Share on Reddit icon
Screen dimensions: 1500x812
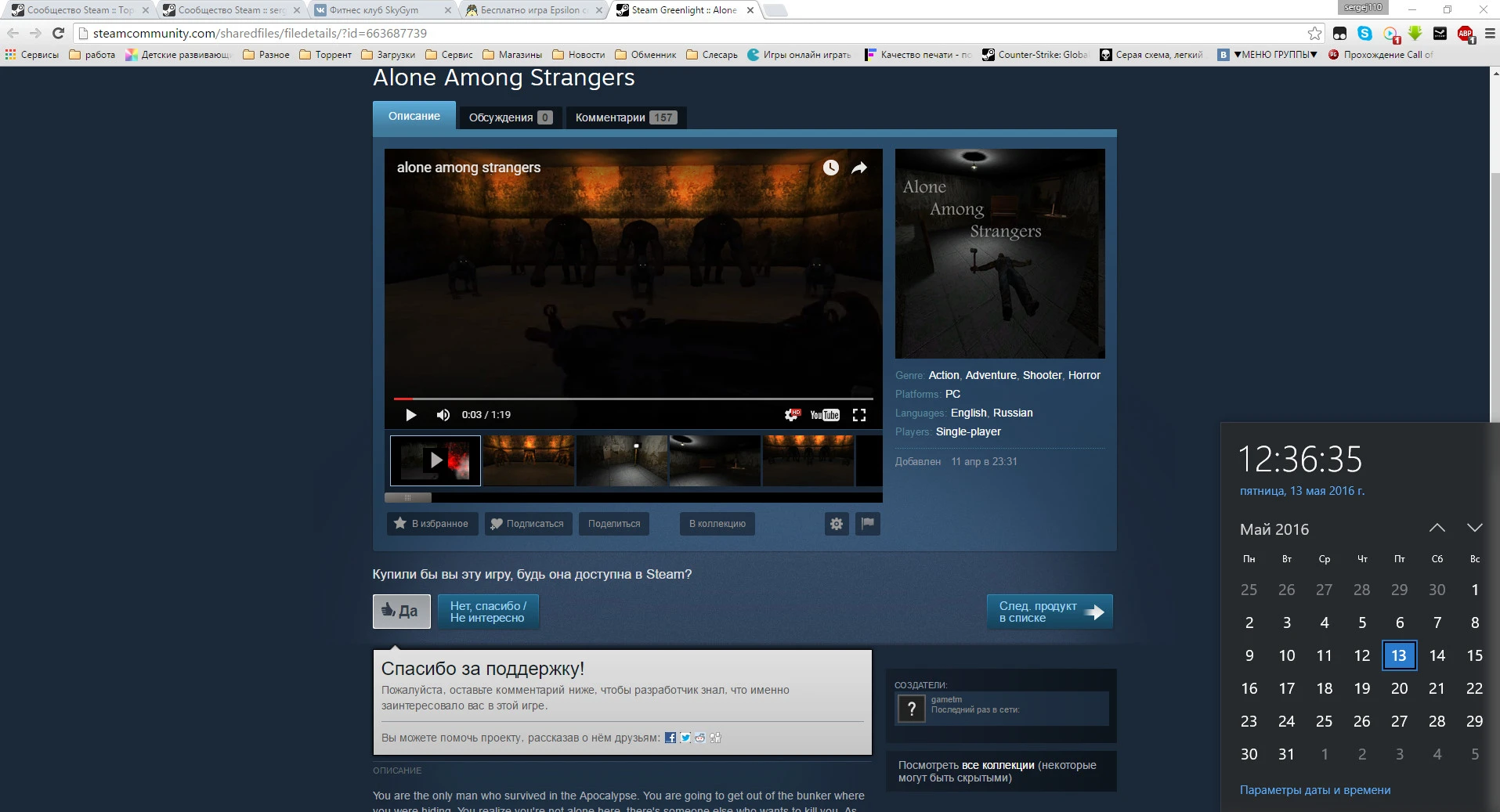[700, 738]
